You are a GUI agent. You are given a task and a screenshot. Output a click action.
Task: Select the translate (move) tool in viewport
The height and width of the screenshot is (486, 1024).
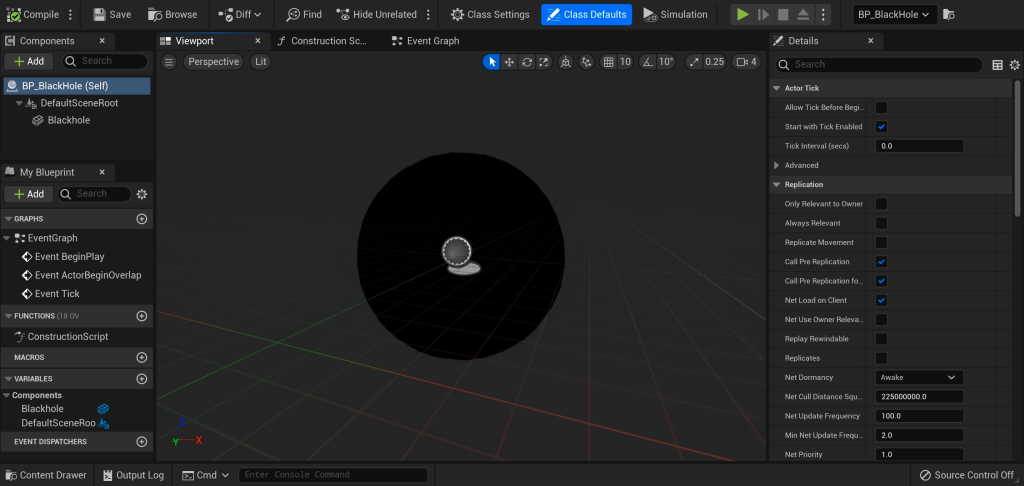tap(509, 62)
